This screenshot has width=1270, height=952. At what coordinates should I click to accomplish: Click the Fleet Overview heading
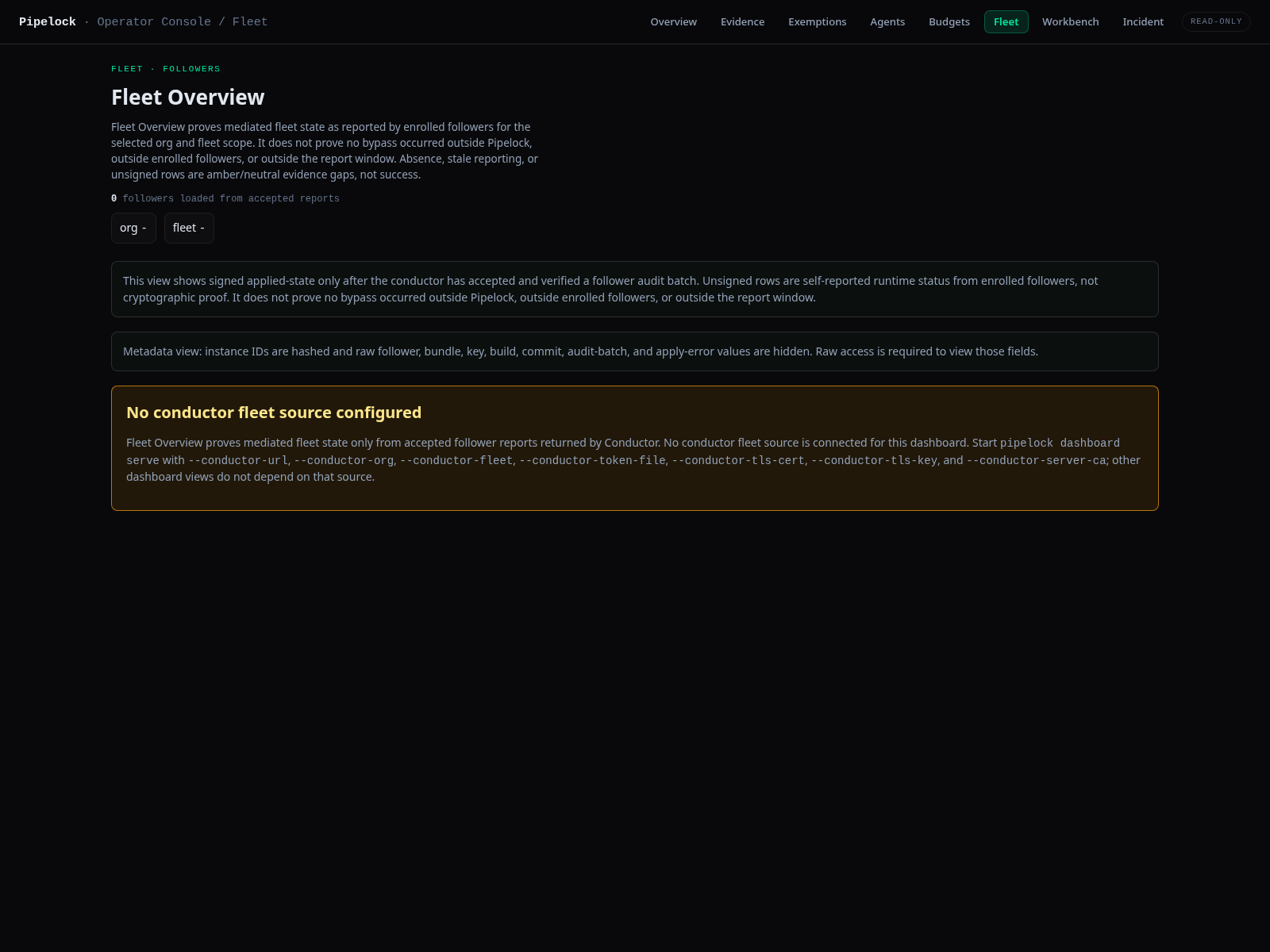(x=188, y=97)
